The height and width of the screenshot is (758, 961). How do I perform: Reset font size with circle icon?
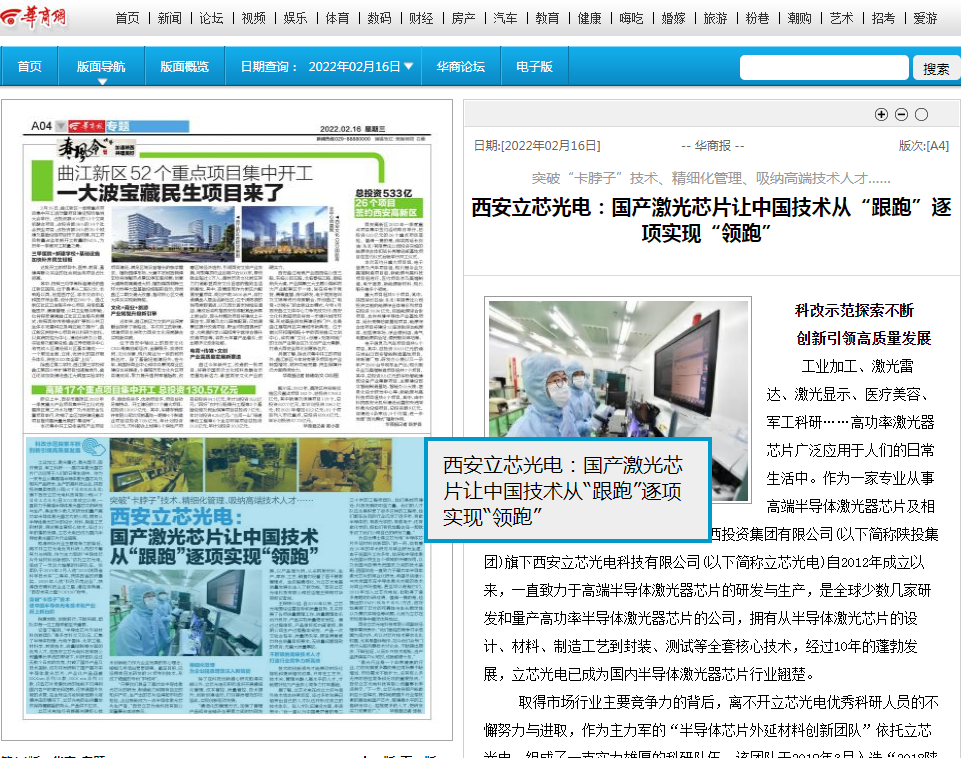point(921,114)
